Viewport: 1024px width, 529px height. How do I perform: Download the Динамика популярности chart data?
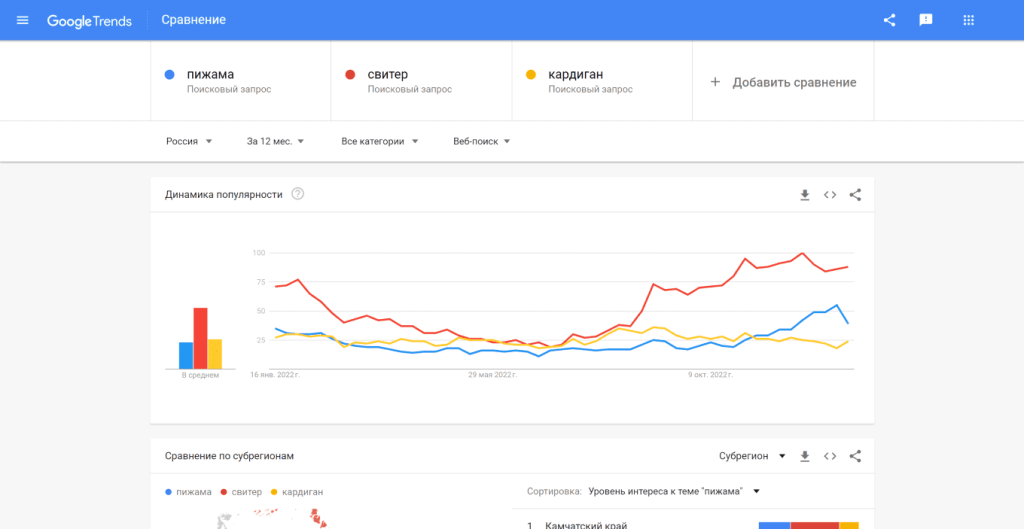804,195
